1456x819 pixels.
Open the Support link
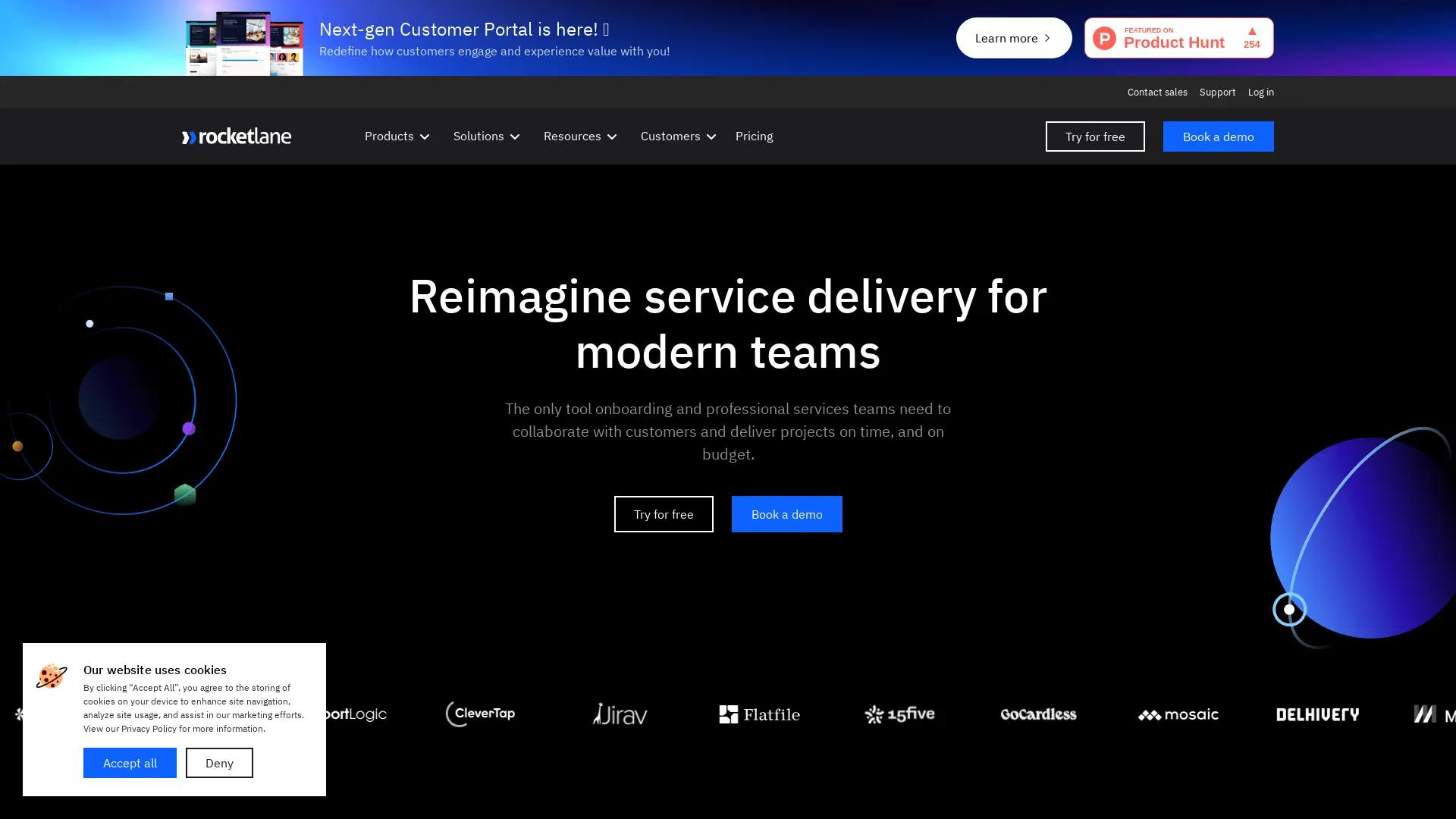[x=1217, y=92]
